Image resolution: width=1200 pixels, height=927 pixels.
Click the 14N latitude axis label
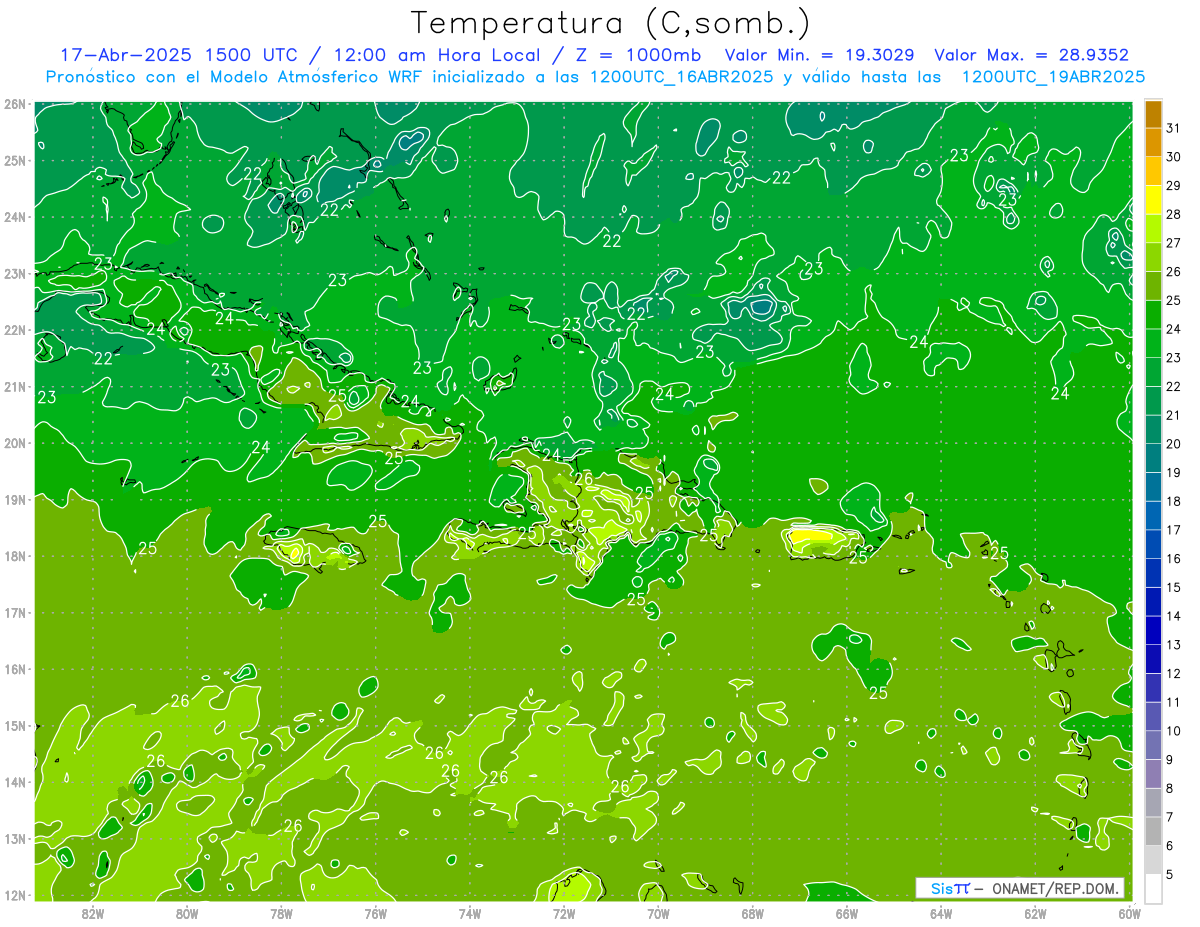[x=14, y=782]
